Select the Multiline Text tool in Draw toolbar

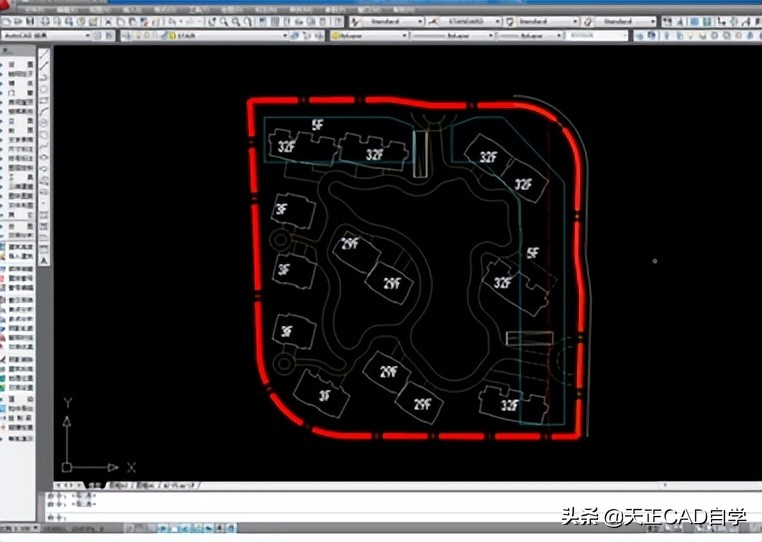click(44, 260)
